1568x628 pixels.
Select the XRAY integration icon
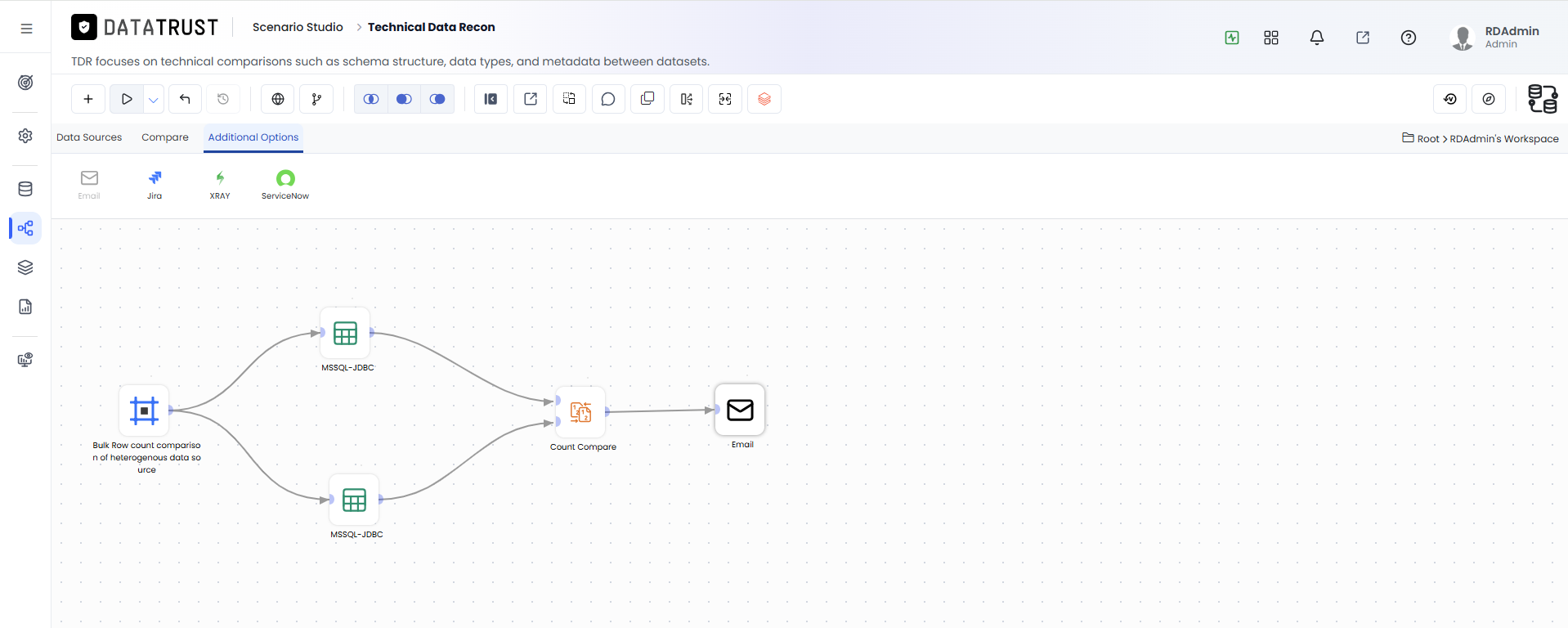pos(220,185)
